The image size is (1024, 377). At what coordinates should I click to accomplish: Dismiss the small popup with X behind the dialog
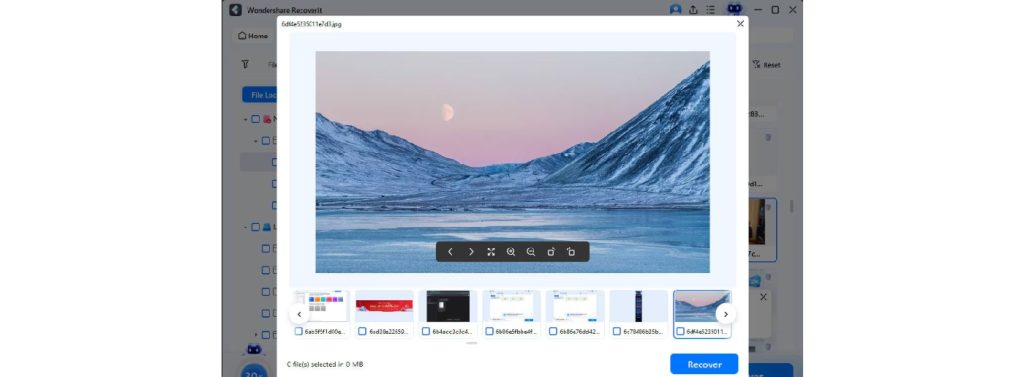[x=763, y=297]
